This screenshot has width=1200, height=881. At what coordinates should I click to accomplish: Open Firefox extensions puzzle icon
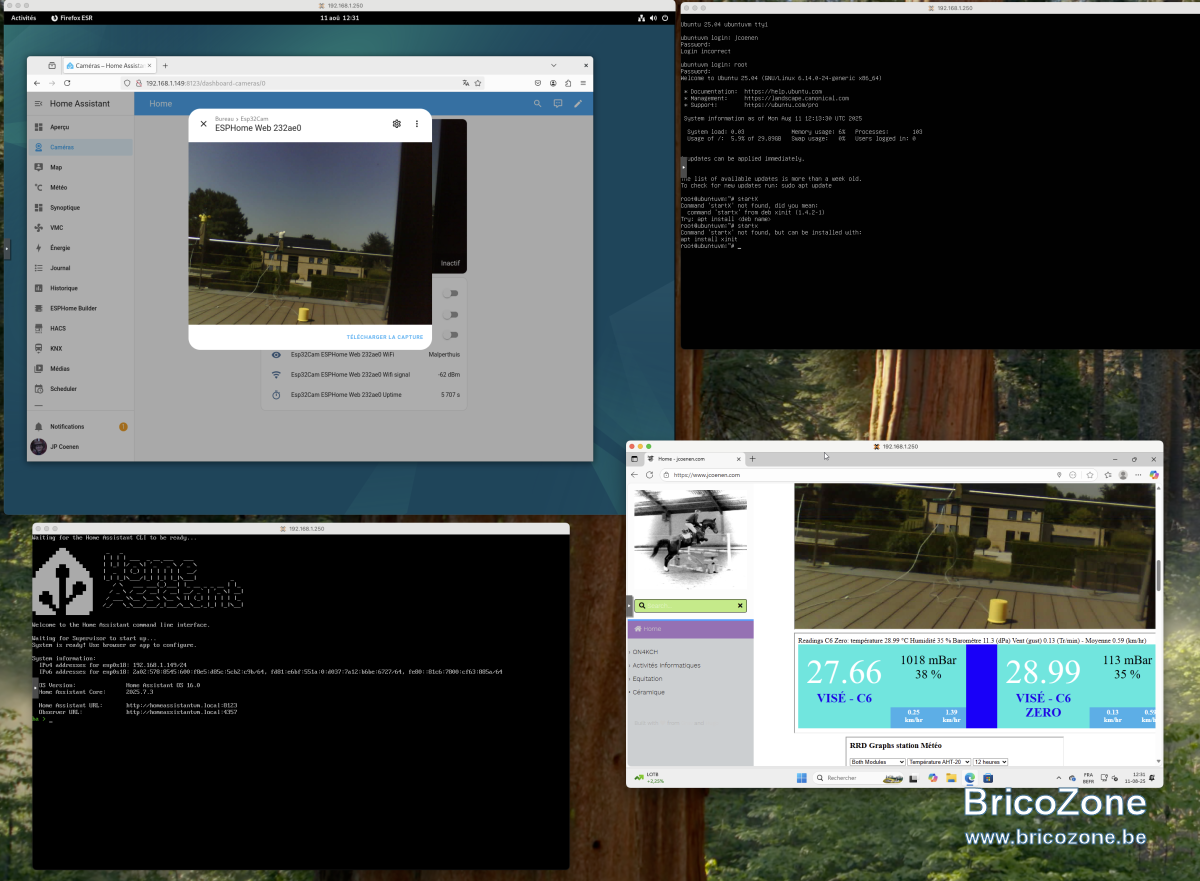(568, 83)
